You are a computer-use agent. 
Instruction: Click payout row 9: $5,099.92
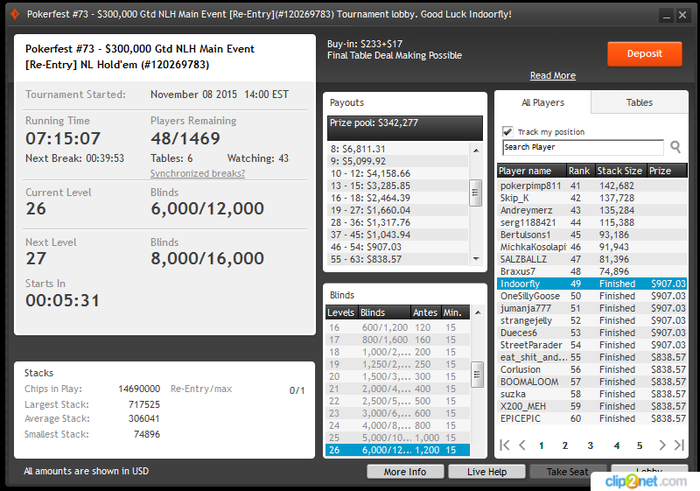[x=398, y=161]
